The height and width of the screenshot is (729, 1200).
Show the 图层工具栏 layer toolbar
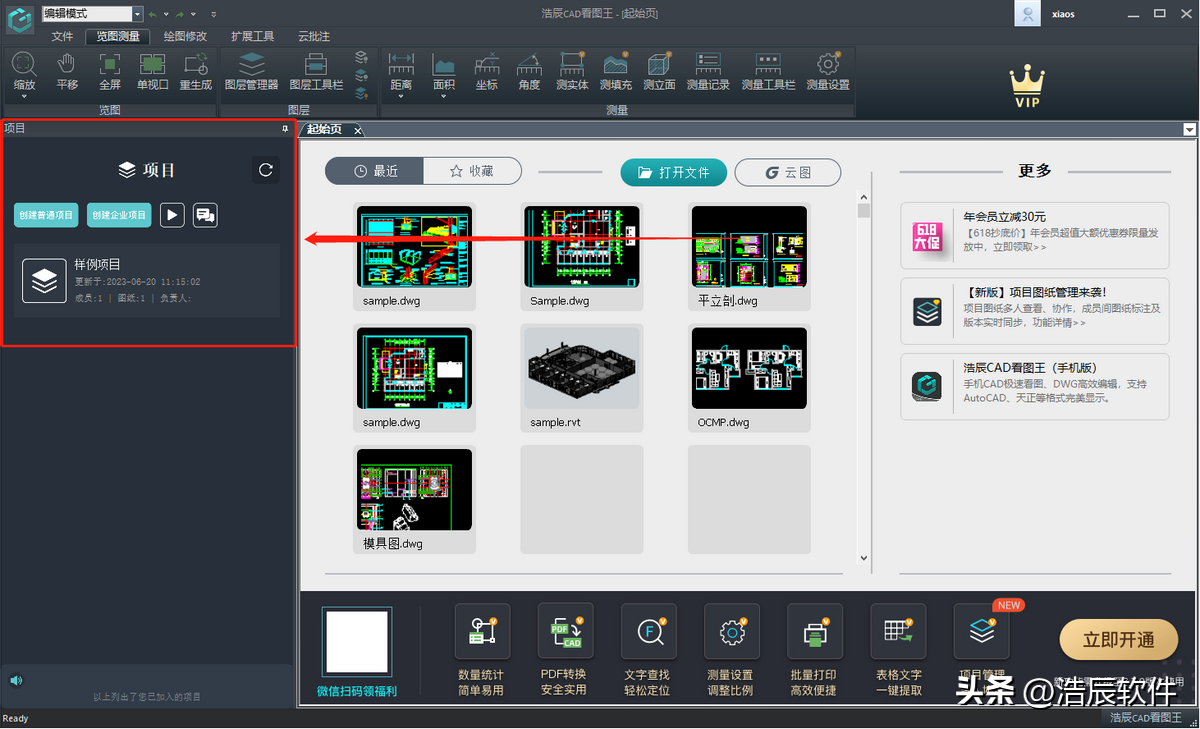coord(316,72)
